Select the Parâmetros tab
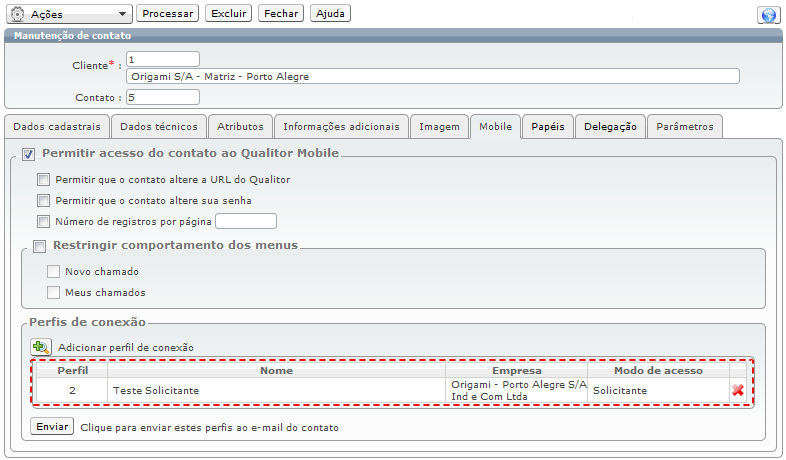 [x=685, y=127]
